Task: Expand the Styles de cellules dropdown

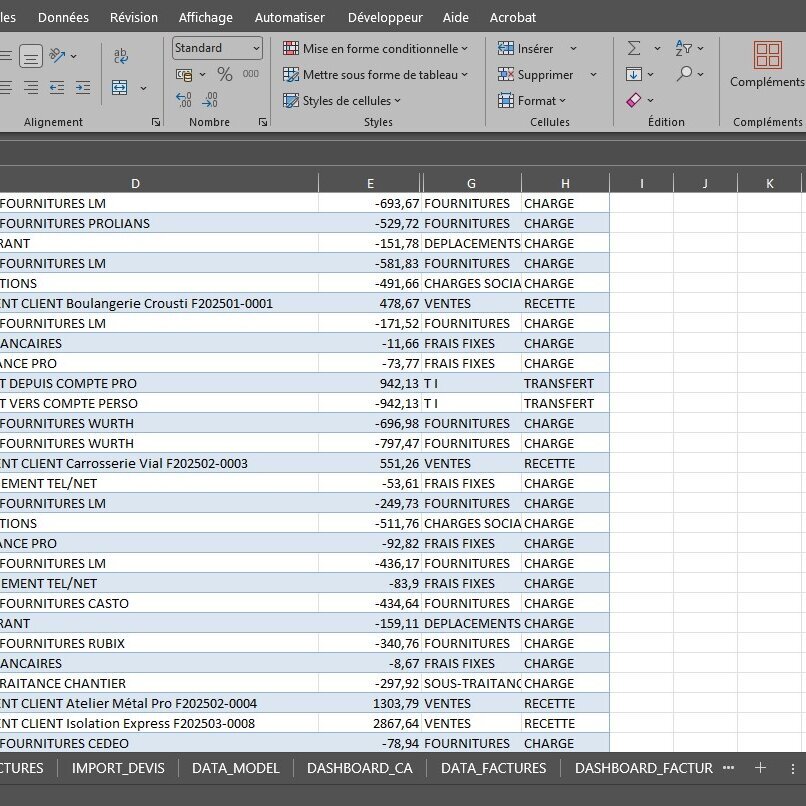Action: 342,101
